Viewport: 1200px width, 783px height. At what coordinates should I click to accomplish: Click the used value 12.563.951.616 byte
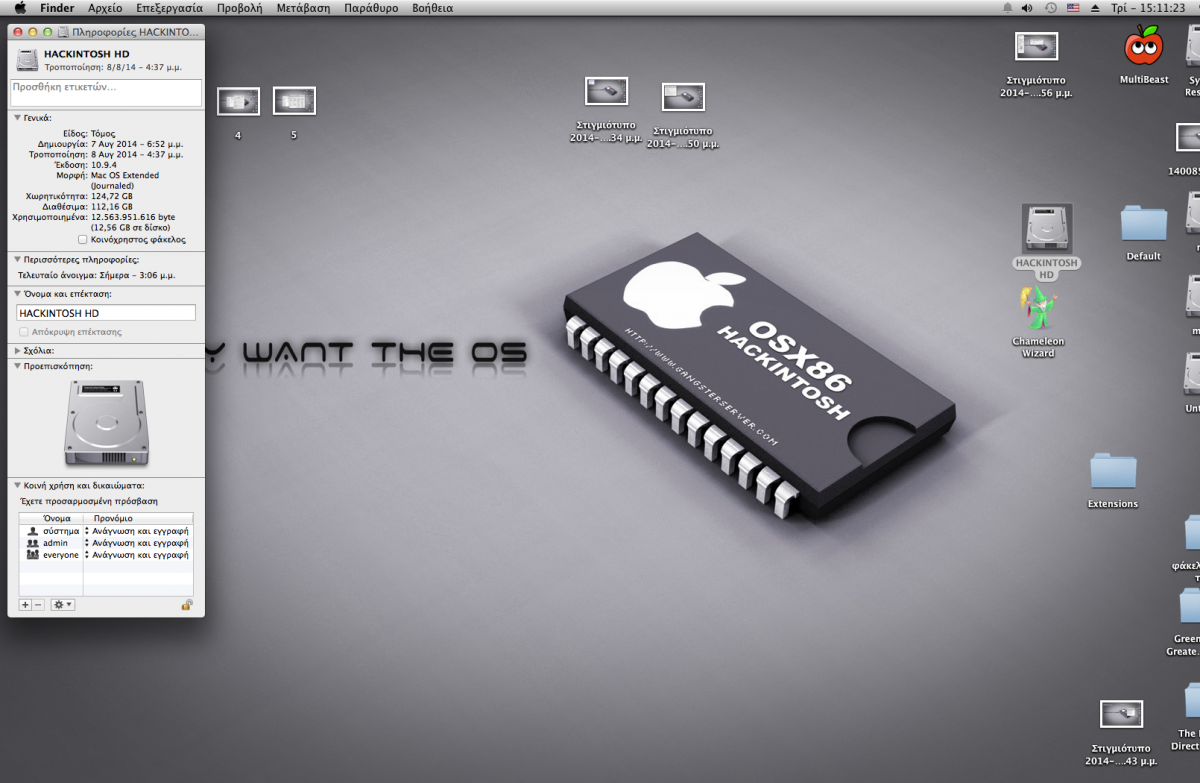coord(133,217)
